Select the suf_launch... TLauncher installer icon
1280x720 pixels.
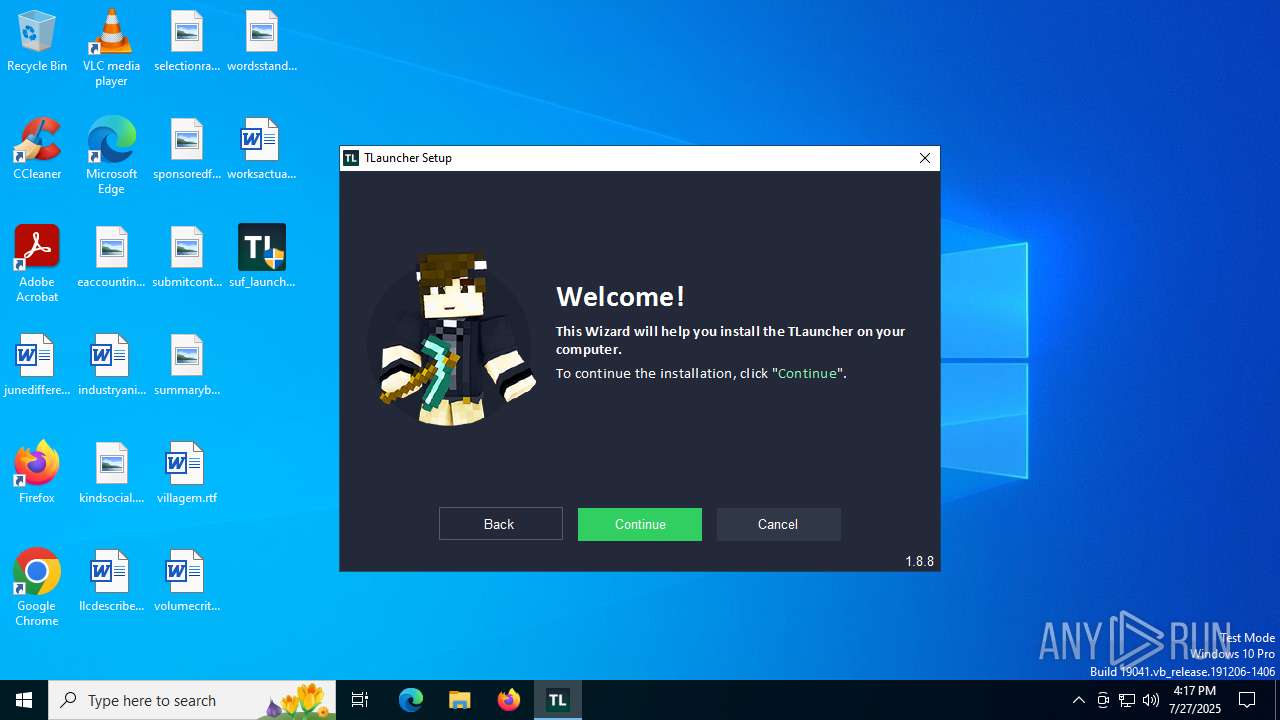[262, 257]
